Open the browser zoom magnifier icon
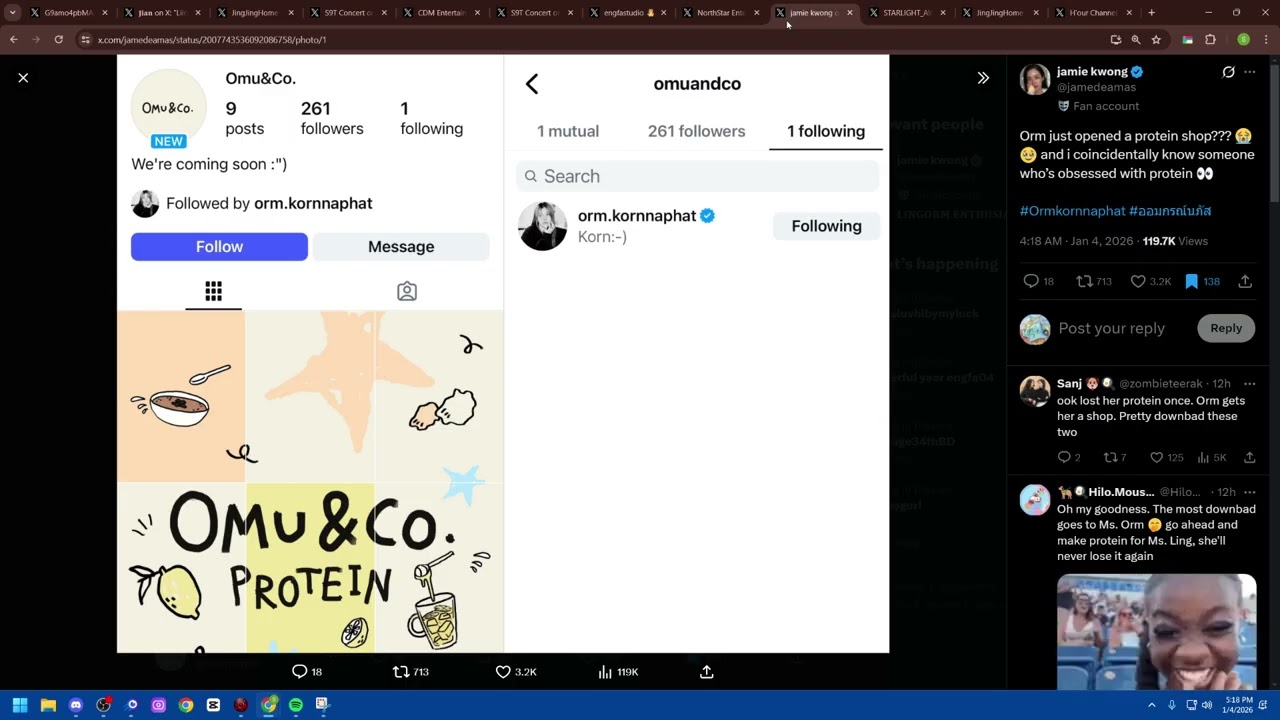 tap(1136, 40)
